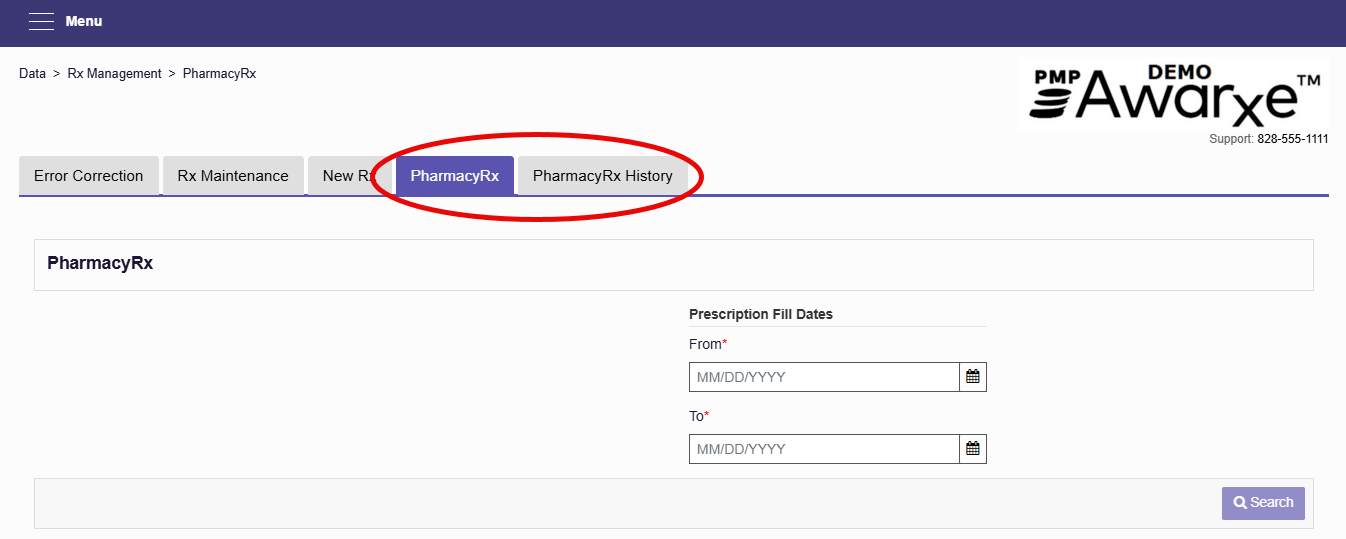Viewport: 1346px width, 539px height.
Task: Click the PMP AWARxE Demo logo
Action: [1173, 93]
